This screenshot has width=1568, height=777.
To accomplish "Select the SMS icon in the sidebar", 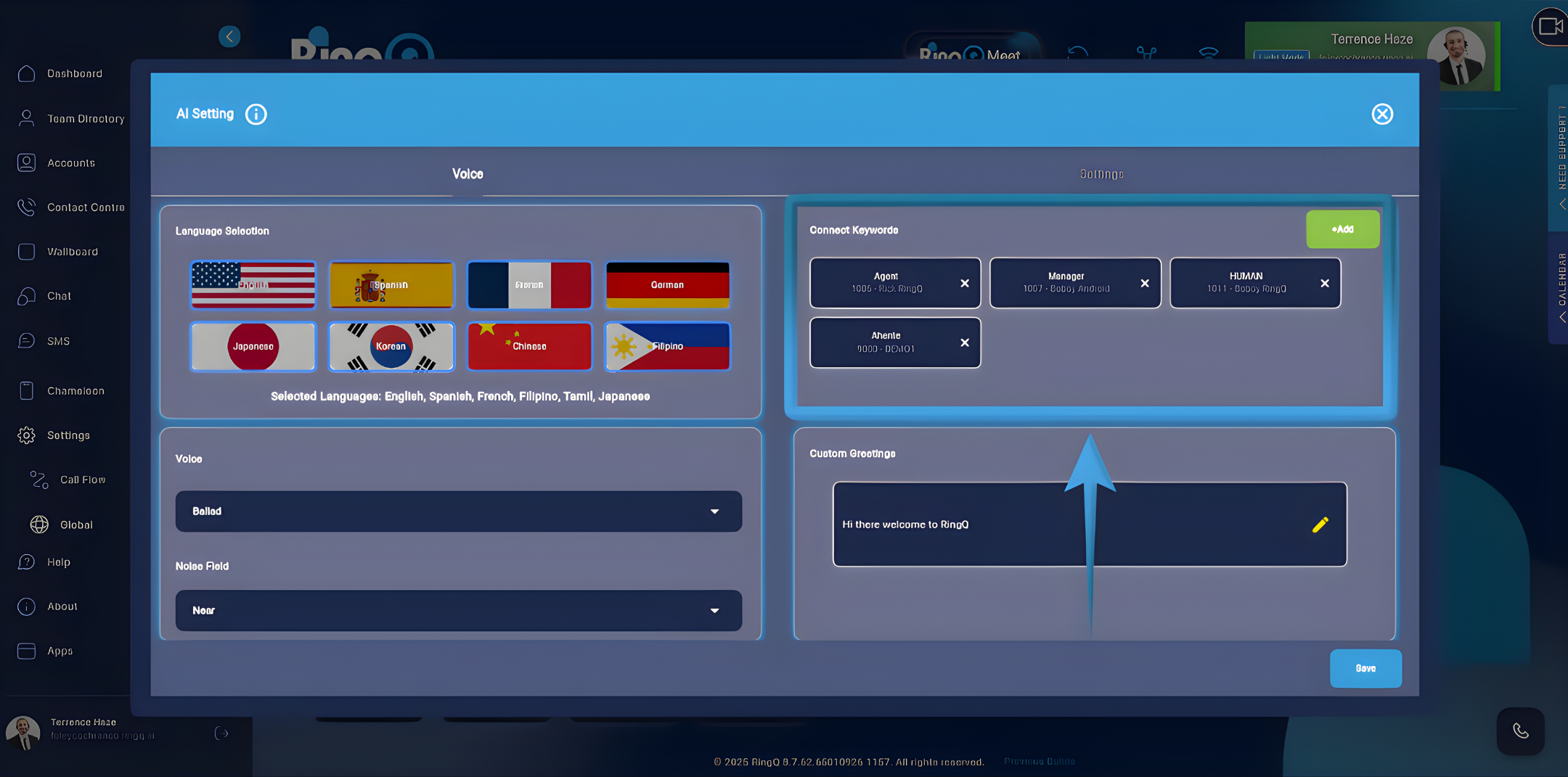I will pos(26,341).
